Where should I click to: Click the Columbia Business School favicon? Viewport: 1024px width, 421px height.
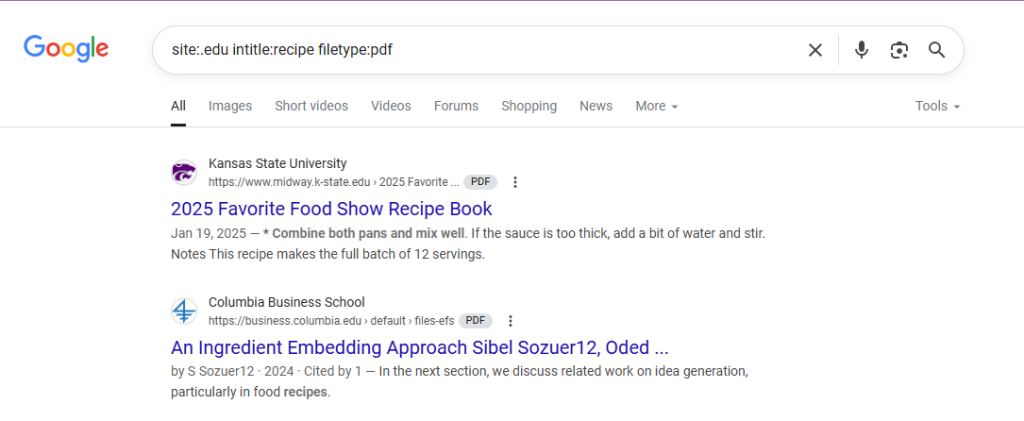pos(184,311)
